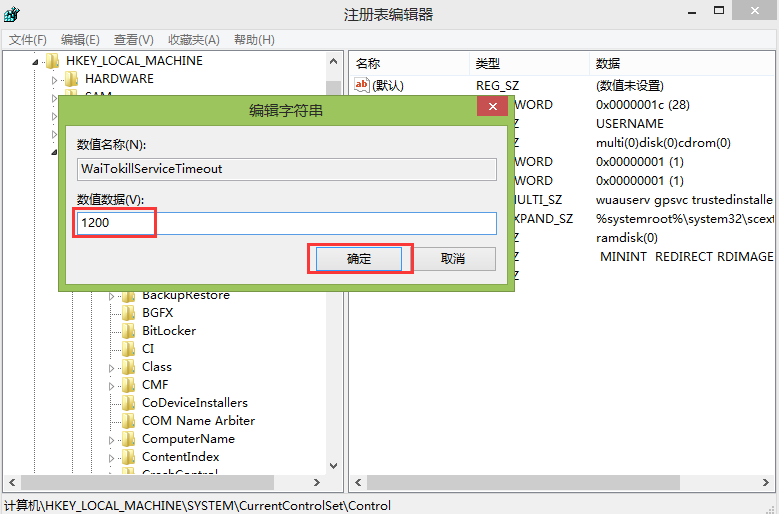Confirm the value with the 确定 button
Image resolution: width=779 pixels, height=514 pixels.
click(359, 259)
